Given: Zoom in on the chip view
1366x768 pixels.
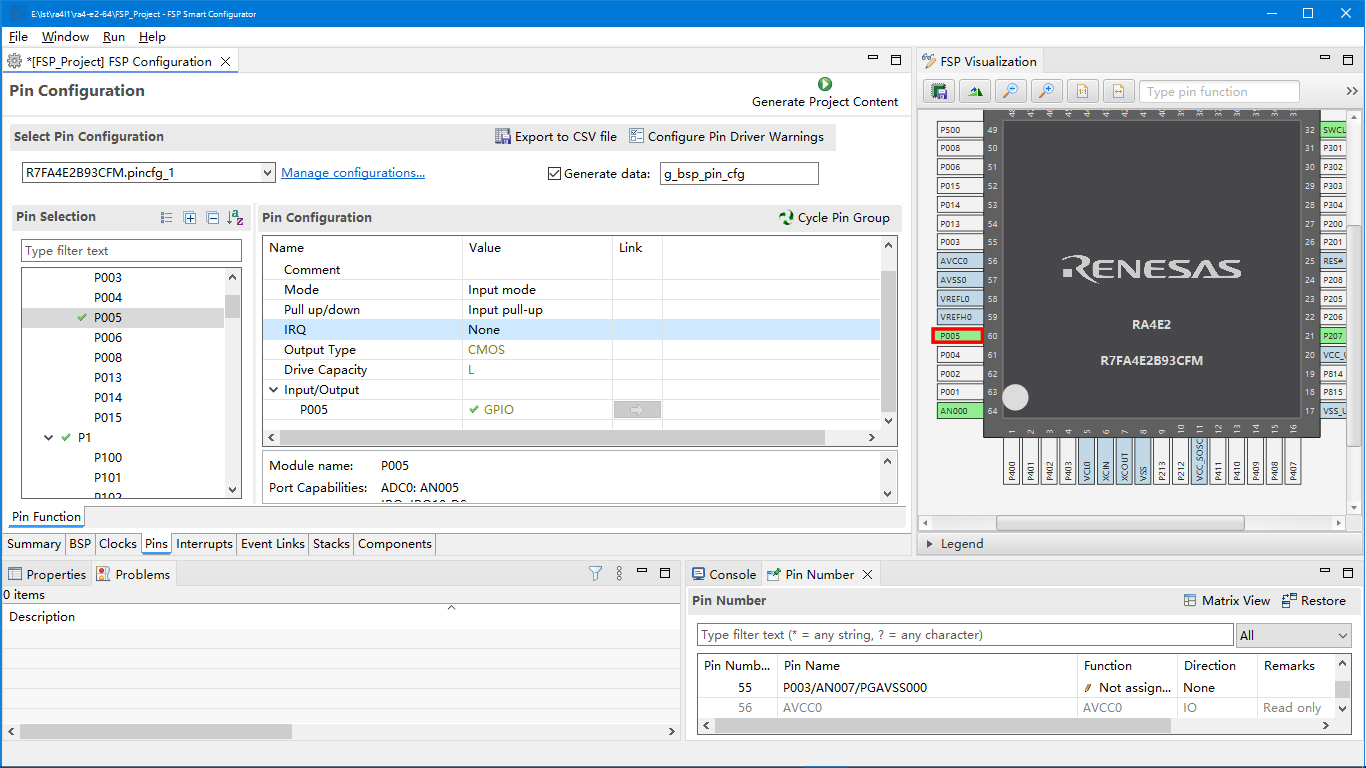Looking at the screenshot, I should [x=1047, y=91].
